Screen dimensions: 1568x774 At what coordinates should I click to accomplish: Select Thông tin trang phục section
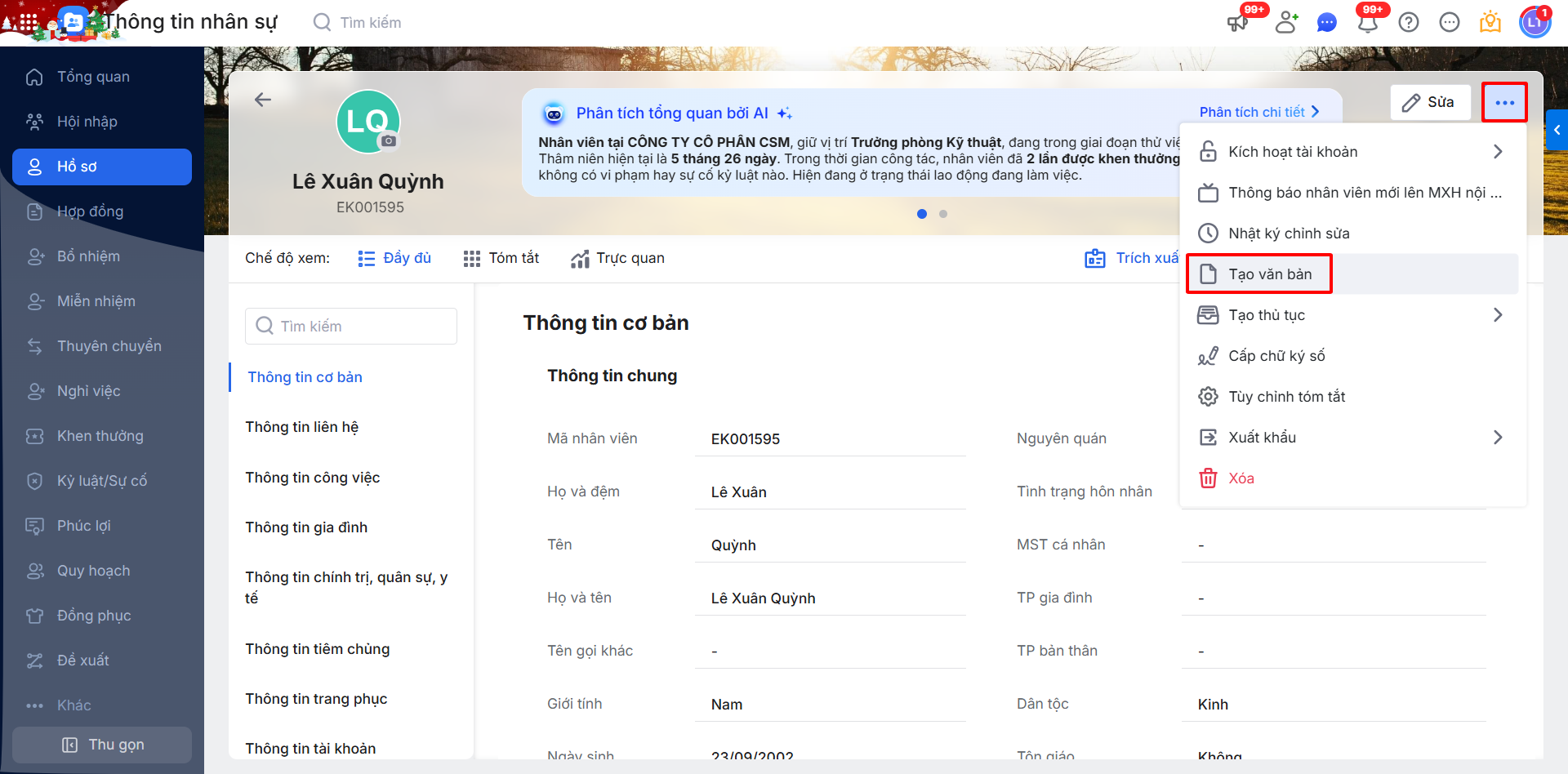[x=316, y=699]
